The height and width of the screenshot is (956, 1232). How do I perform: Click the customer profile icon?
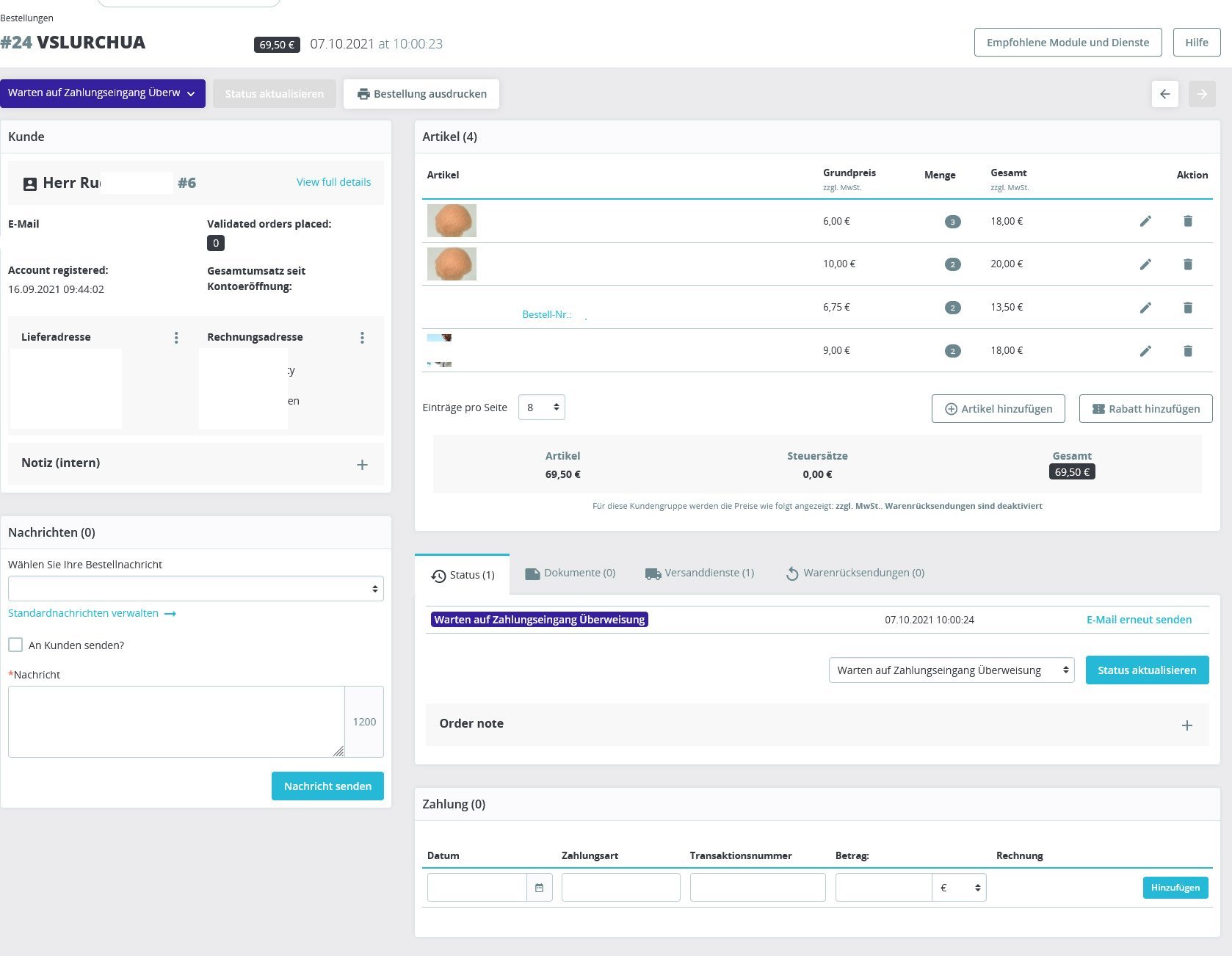[30, 184]
